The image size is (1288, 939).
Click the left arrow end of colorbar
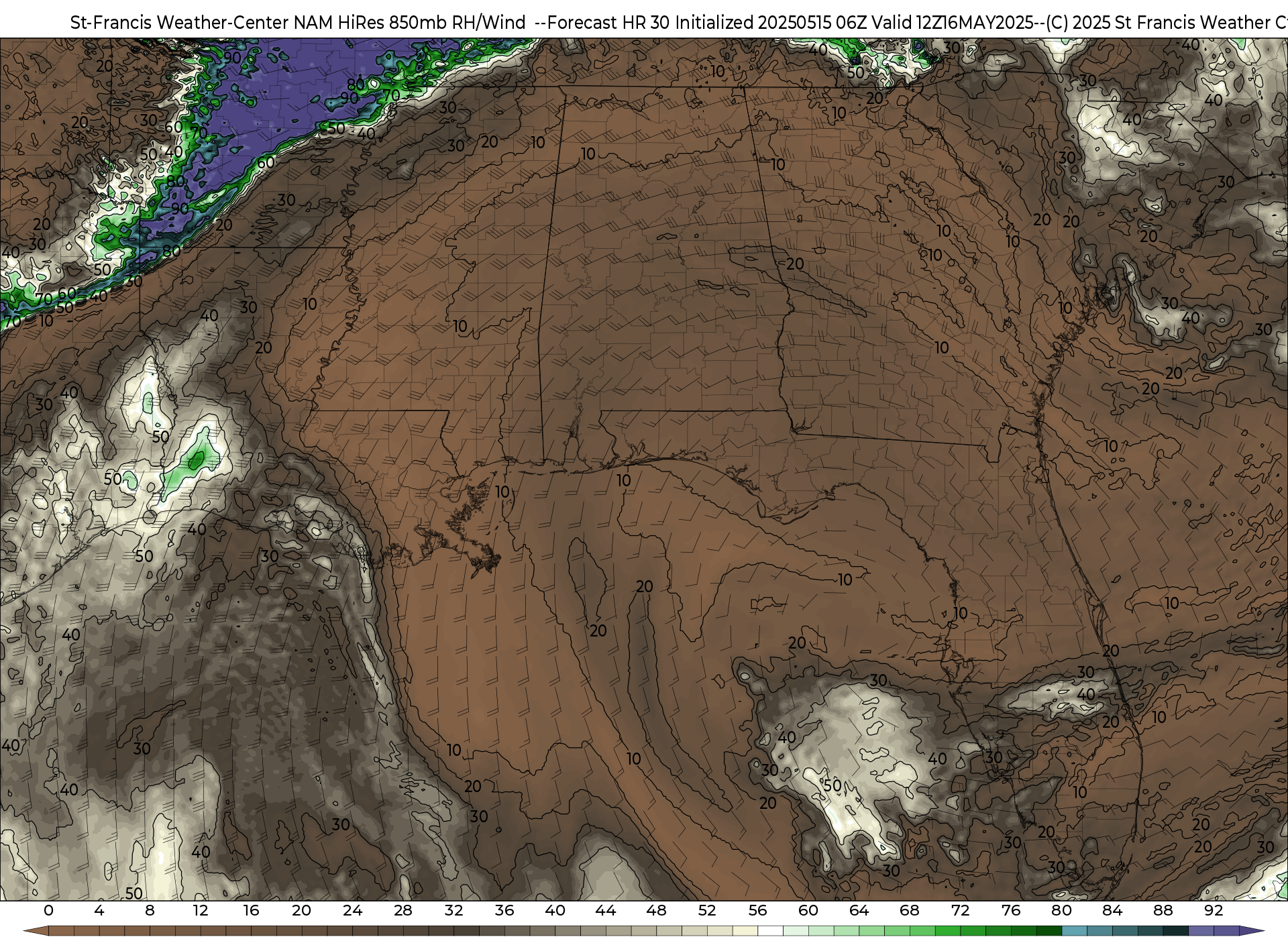point(36,932)
